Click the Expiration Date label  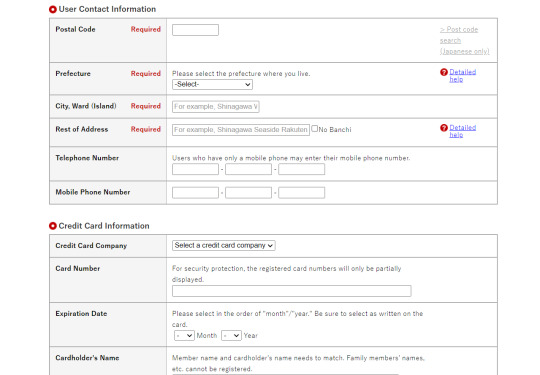[x=81, y=314]
